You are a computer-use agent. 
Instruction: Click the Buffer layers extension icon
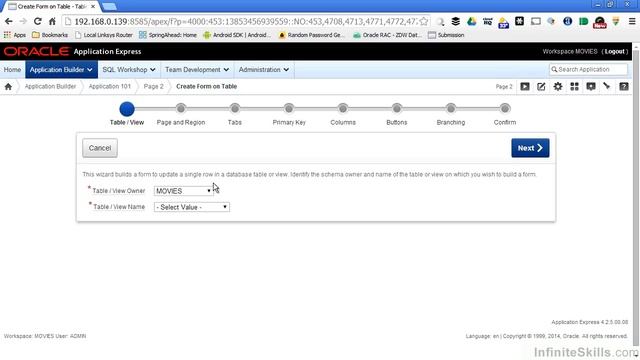456,21
